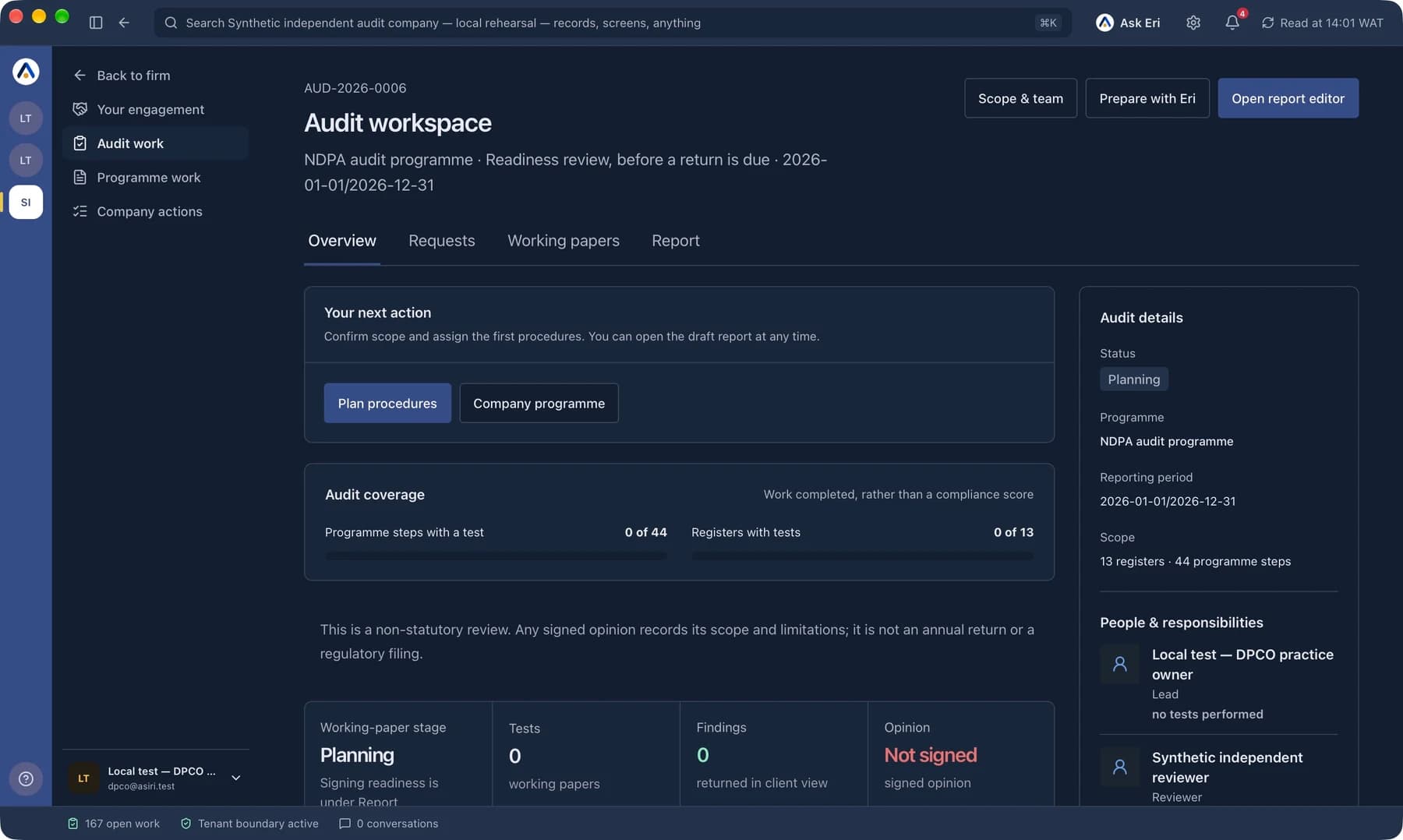
Task: Open Company actions sidebar item
Action: (x=156, y=212)
